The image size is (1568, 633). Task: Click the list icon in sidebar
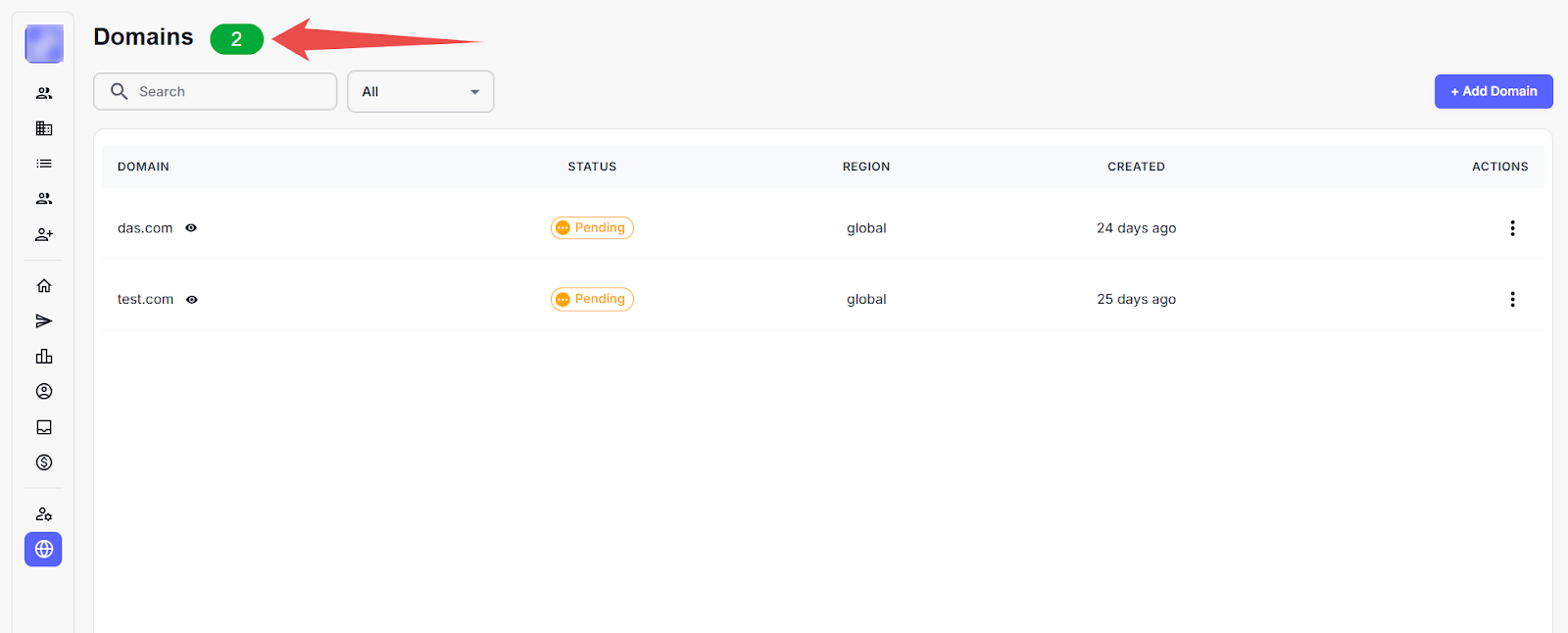(x=44, y=164)
